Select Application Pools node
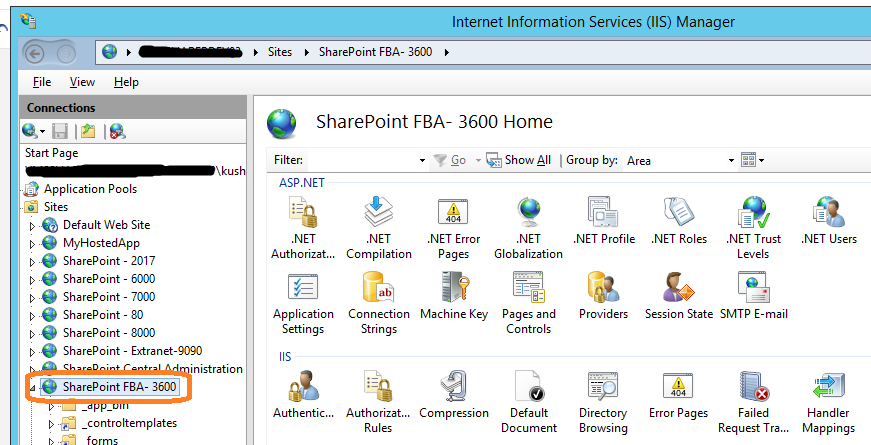 [91, 189]
